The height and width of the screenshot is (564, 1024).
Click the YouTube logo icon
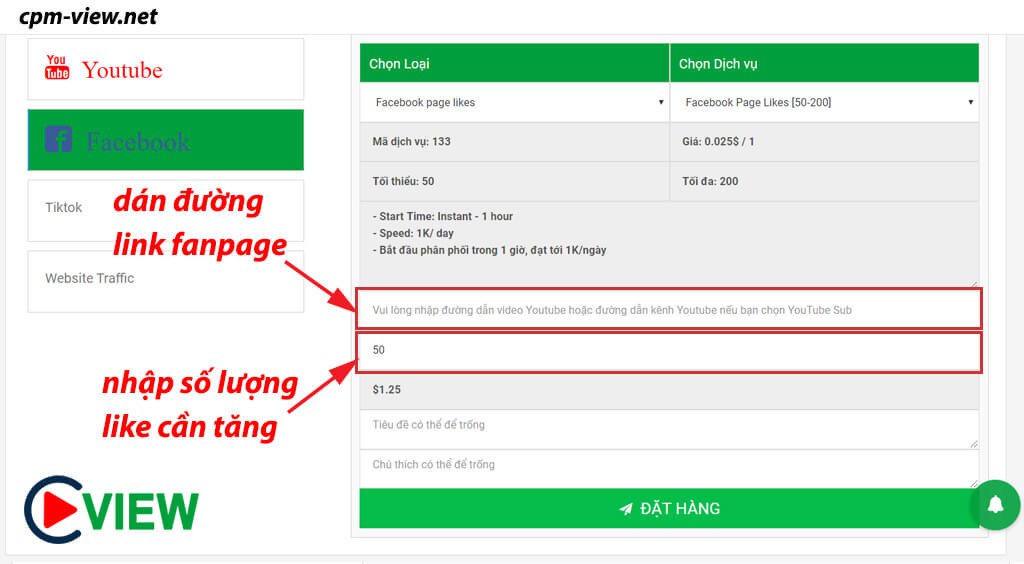coord(57,67)
